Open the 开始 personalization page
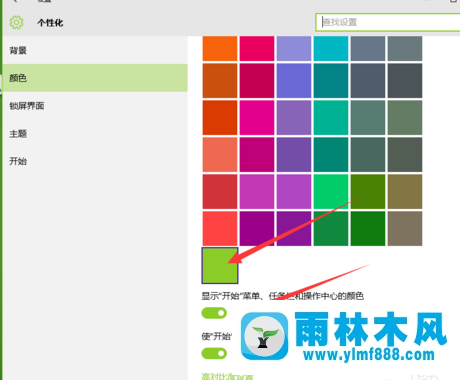Screen dimensions: 460x380 [x=95, y=161]
